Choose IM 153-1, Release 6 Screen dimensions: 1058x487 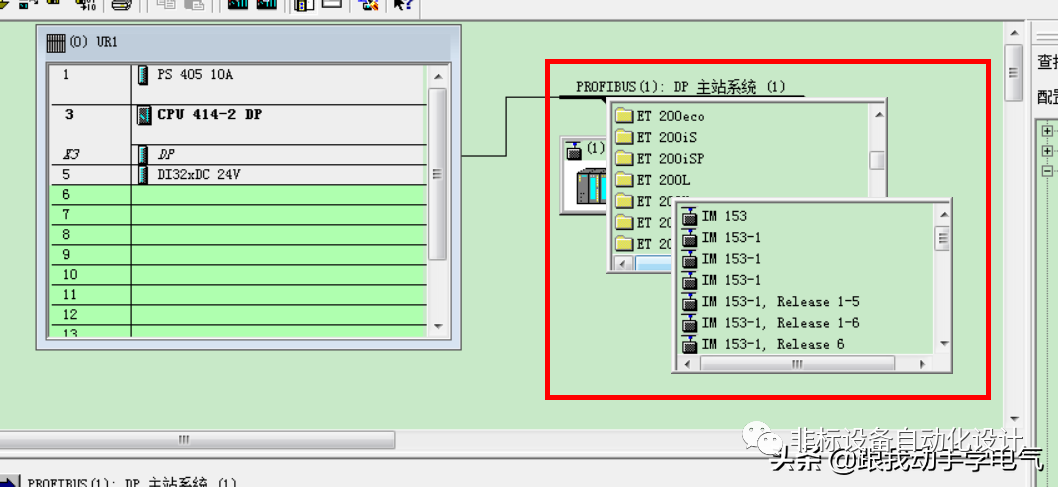pos(763,345)
